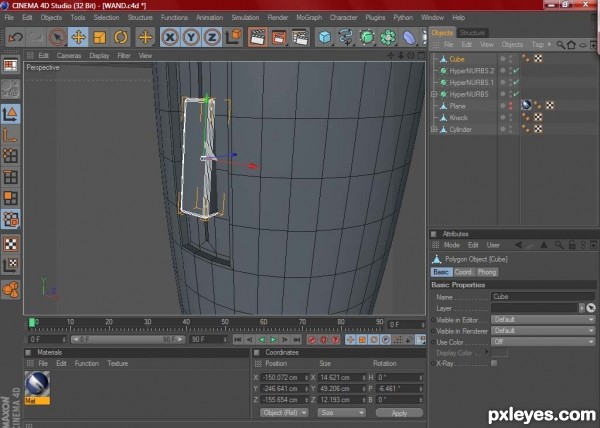Open the Simulation menu

(x=245, y=18)
